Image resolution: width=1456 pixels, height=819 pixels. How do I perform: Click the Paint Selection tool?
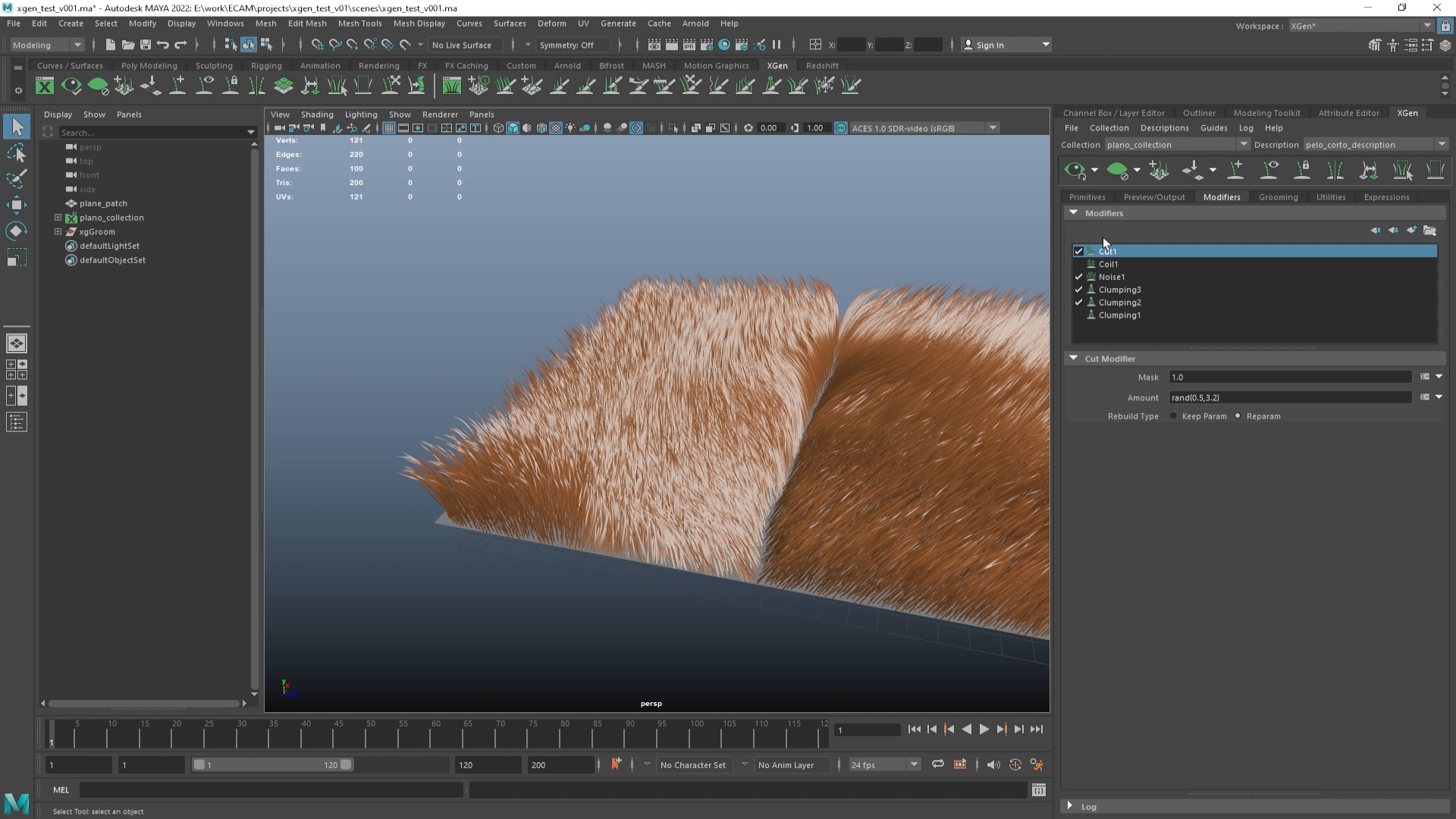17,179
